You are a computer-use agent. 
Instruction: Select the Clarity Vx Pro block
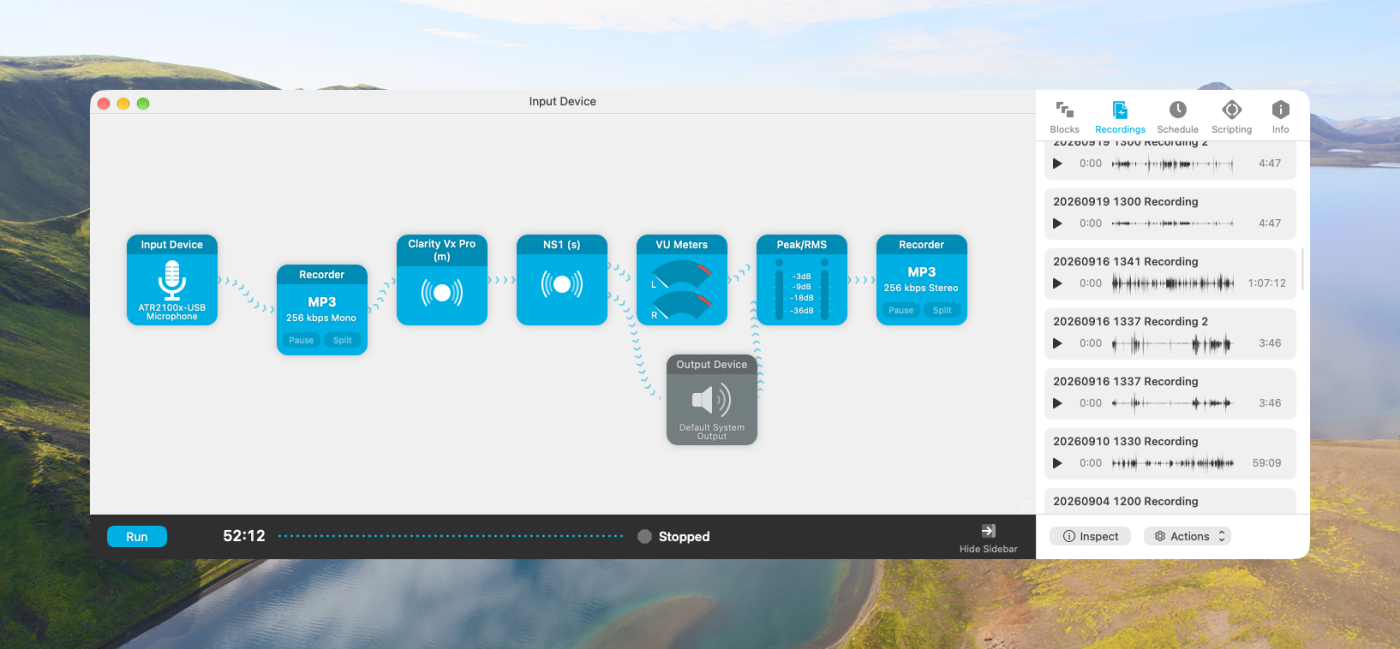click(442, 280)
